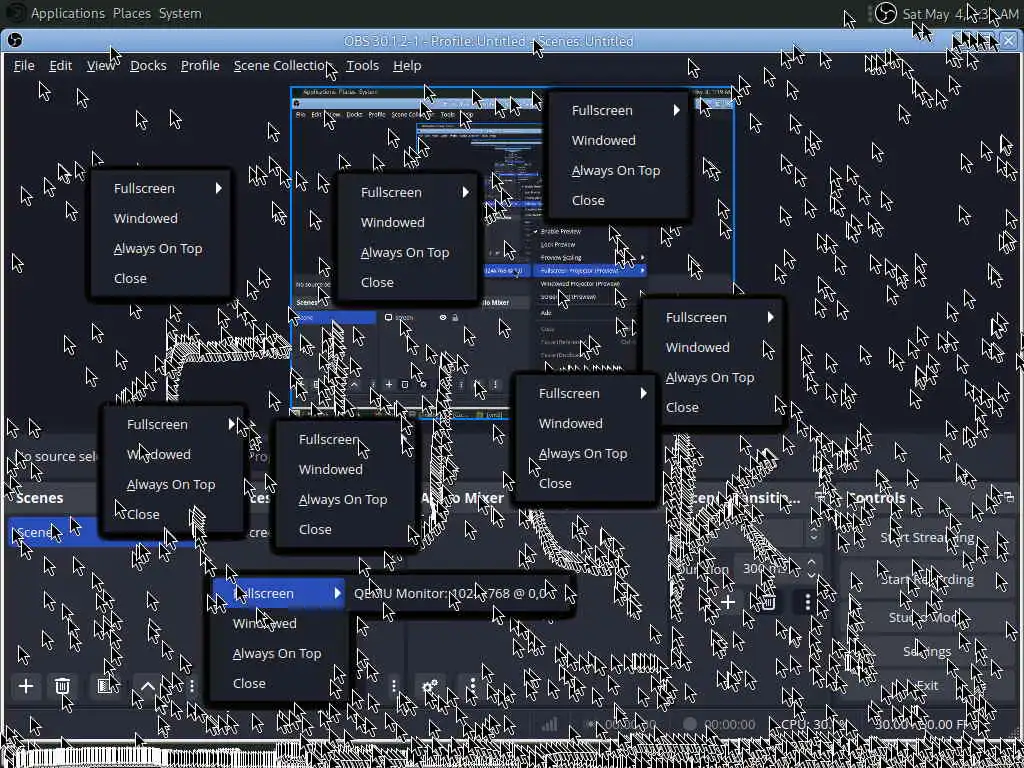Open the File menu
The height and width of the screenshot is (768, 1024).
[x=24, y=65]
